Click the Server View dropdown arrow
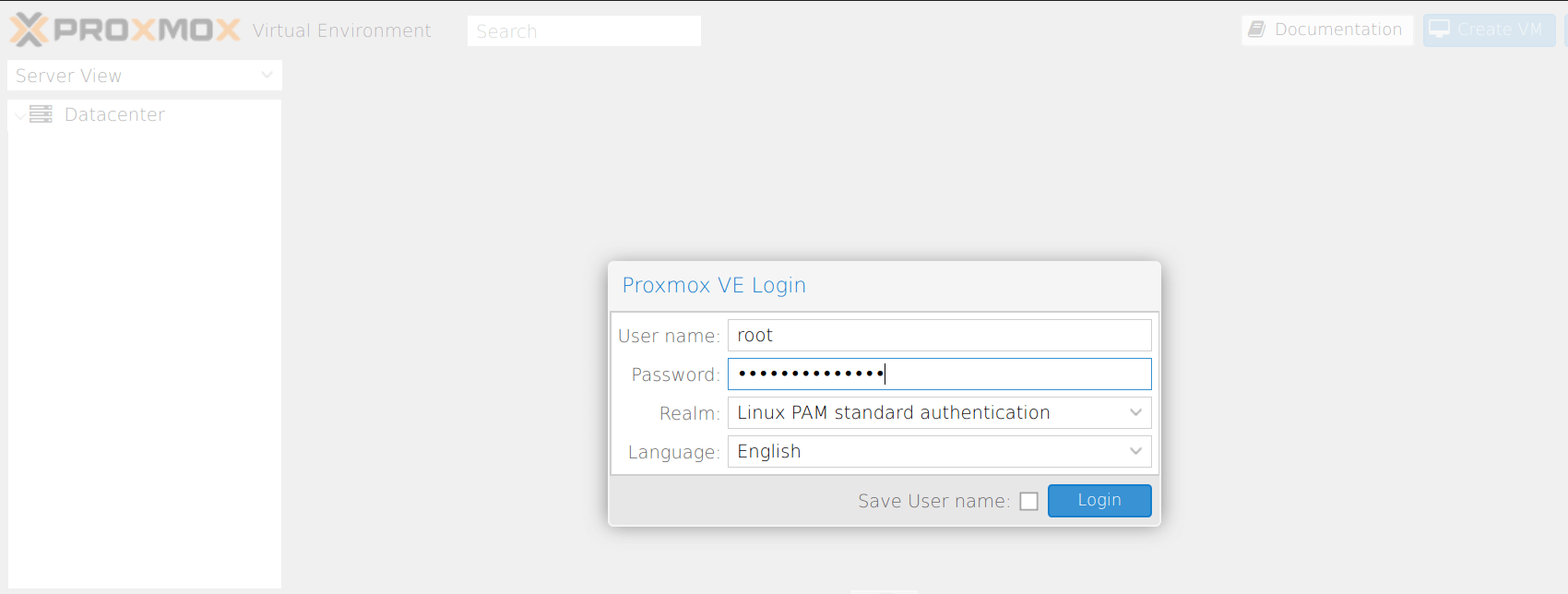 click(267, 75)
